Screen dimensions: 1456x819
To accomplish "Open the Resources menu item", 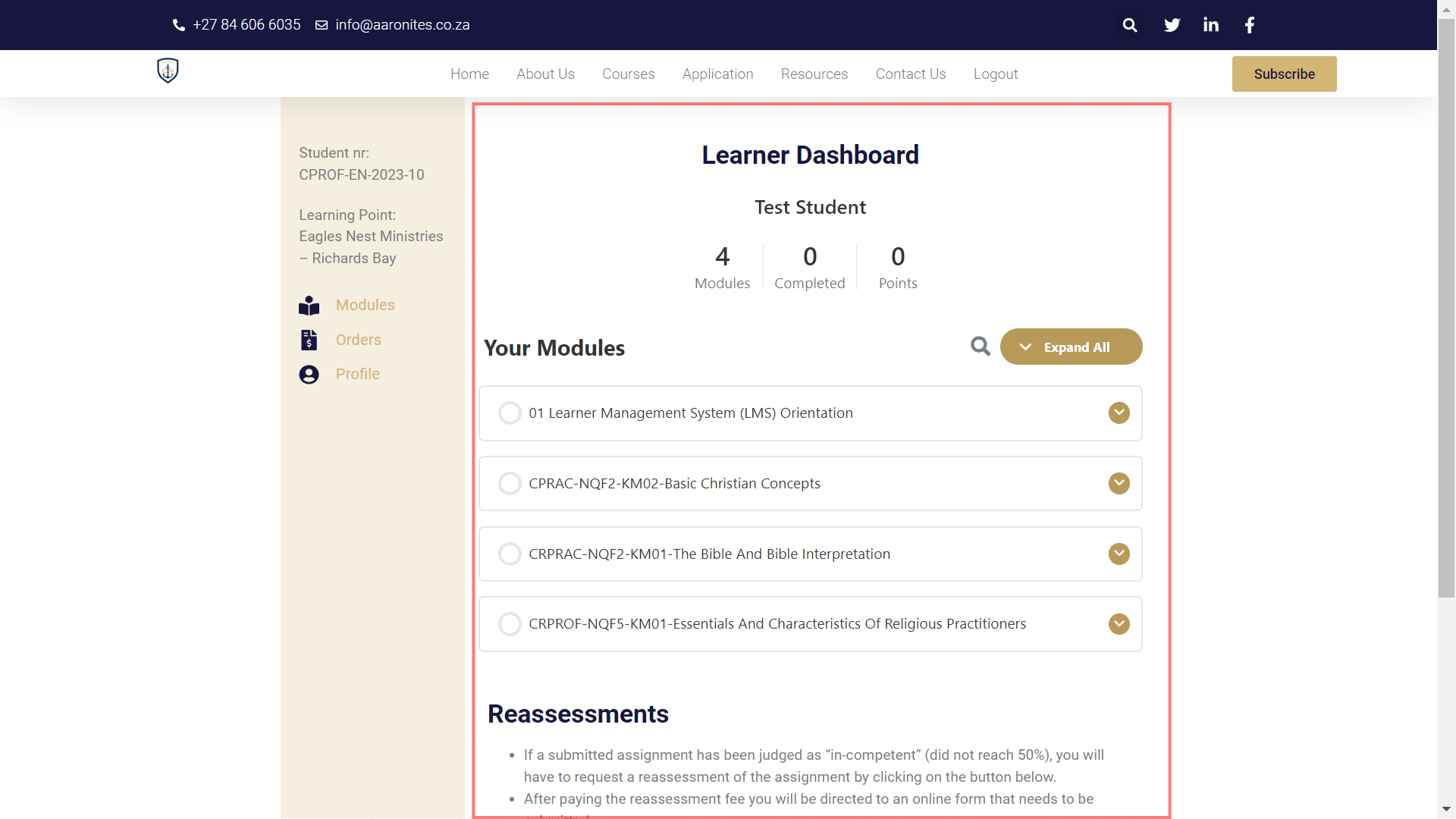I will (814, 74).
